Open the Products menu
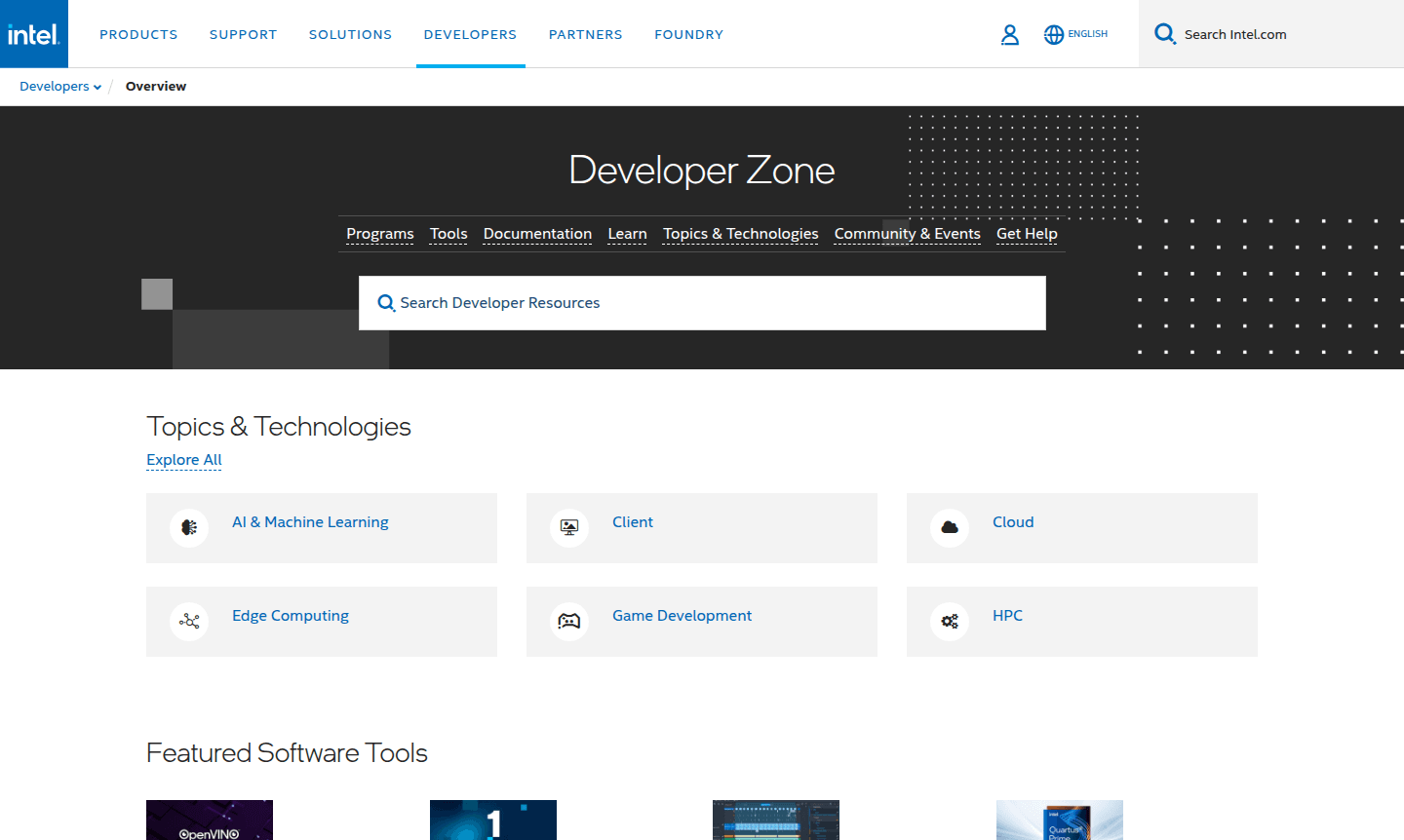Screen dimensions: 1404x840 [x=138, y=35]
